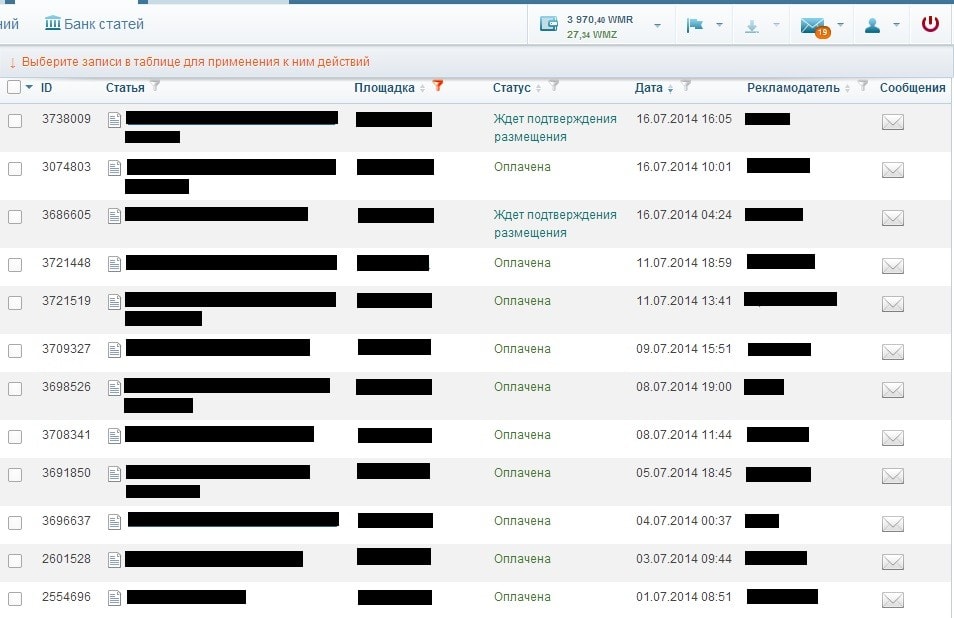Sort ascending/descending arrows beside Статус
954x618 pixels.
[538, 89]
